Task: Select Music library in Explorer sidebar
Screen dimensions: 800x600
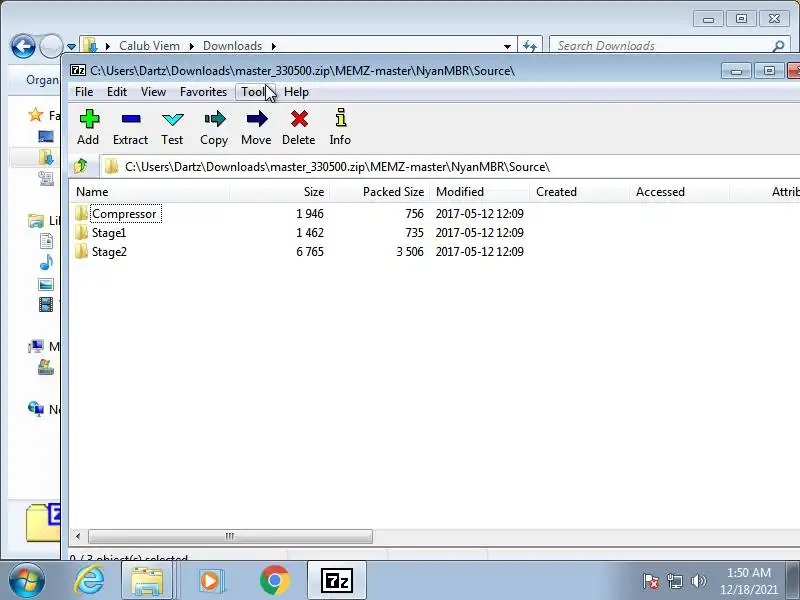Action: [x=46, y=262]
